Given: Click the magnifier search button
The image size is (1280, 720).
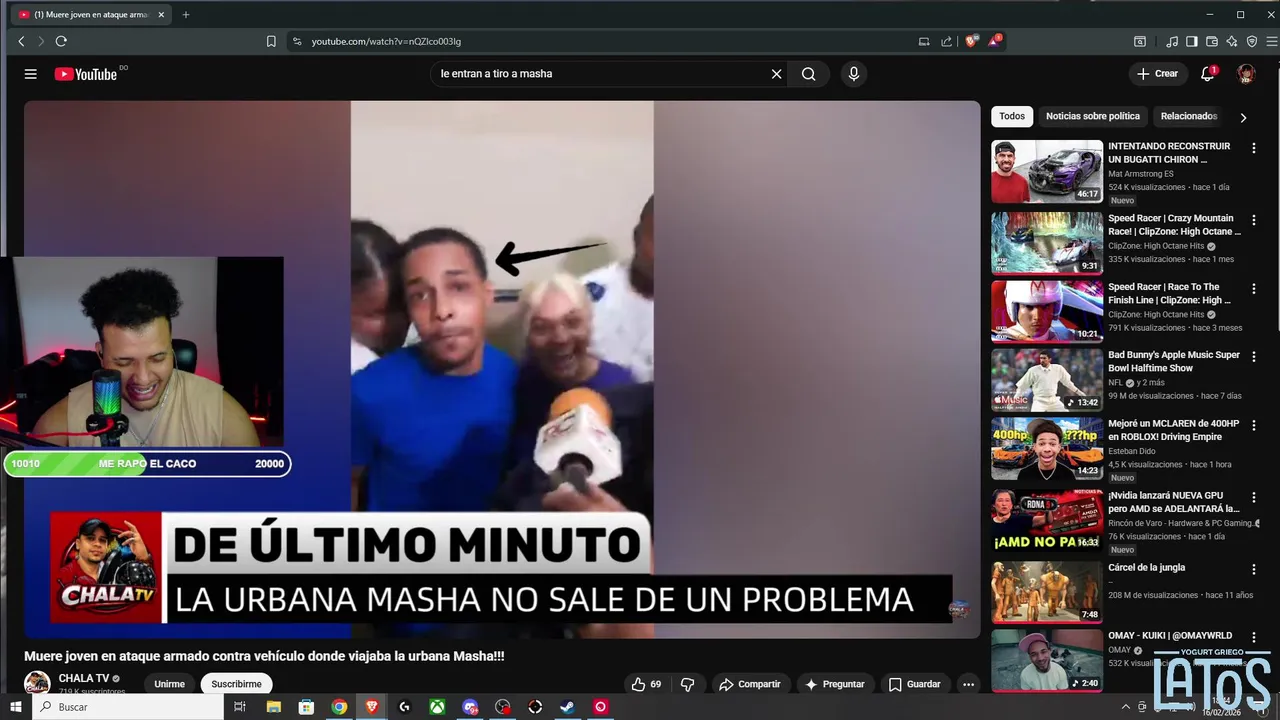Looking at the screenshot, I should 808,74.
